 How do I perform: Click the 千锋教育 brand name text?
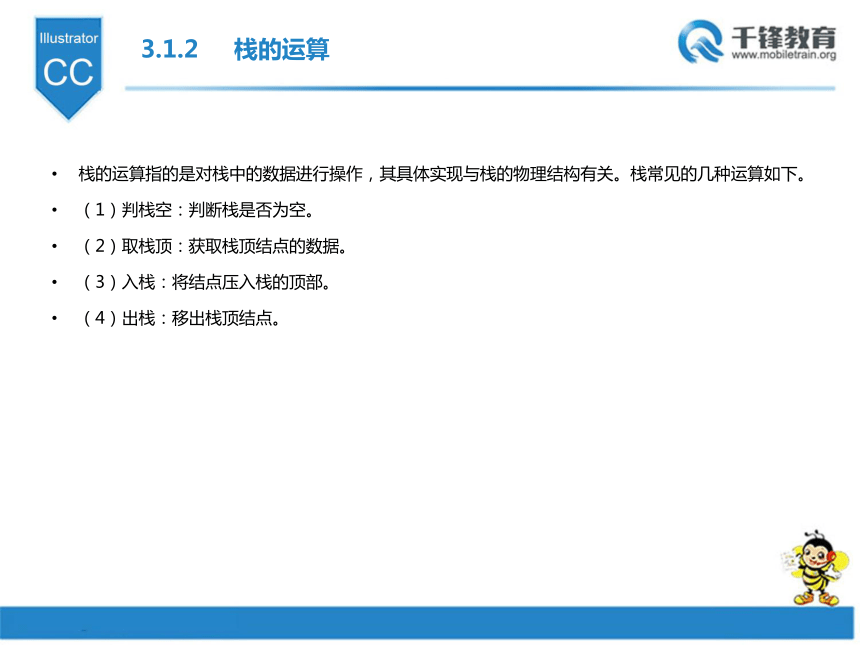click(x=784, y=37)
